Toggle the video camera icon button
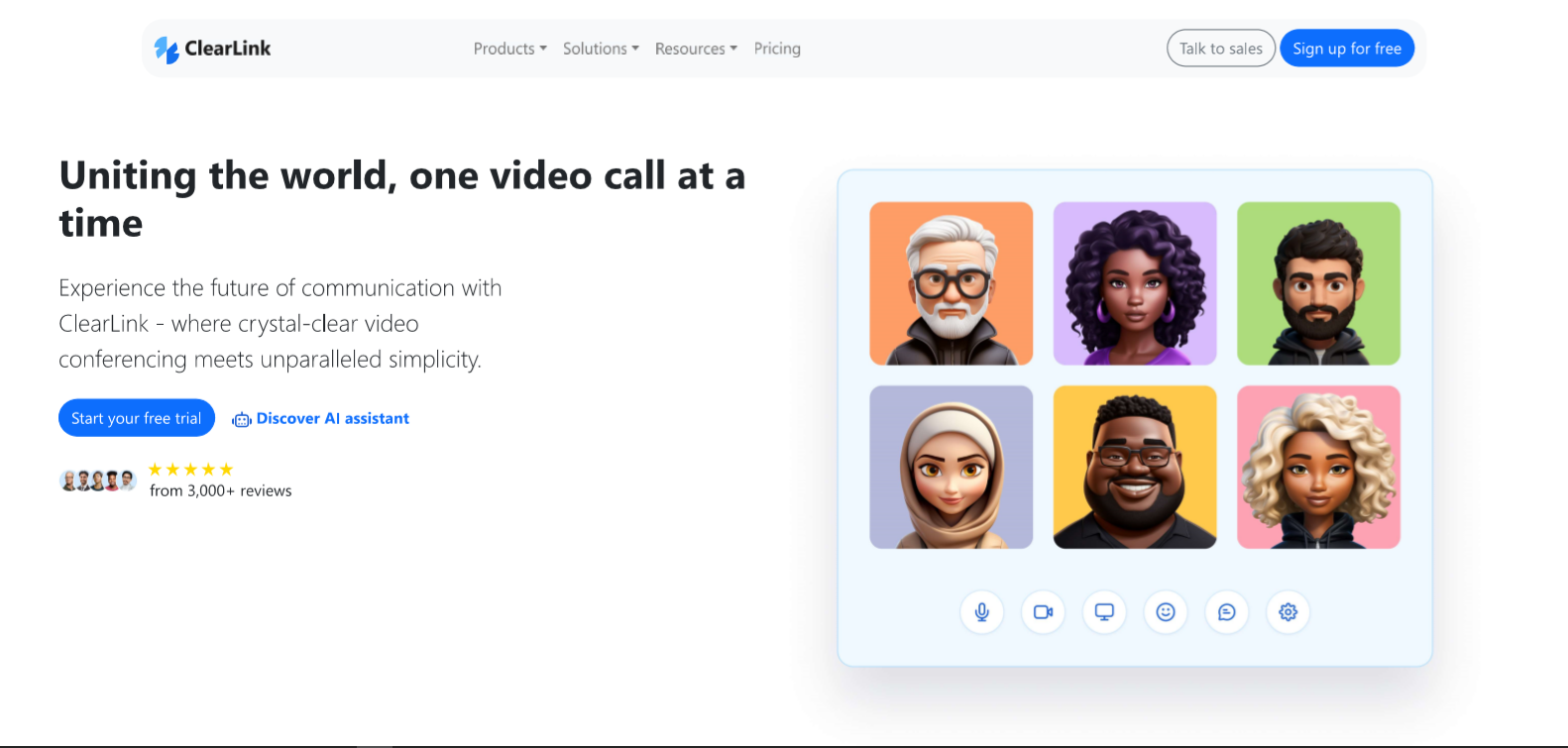The width and height of the screenshot is (1568, 748). (x=1044, y=612)
